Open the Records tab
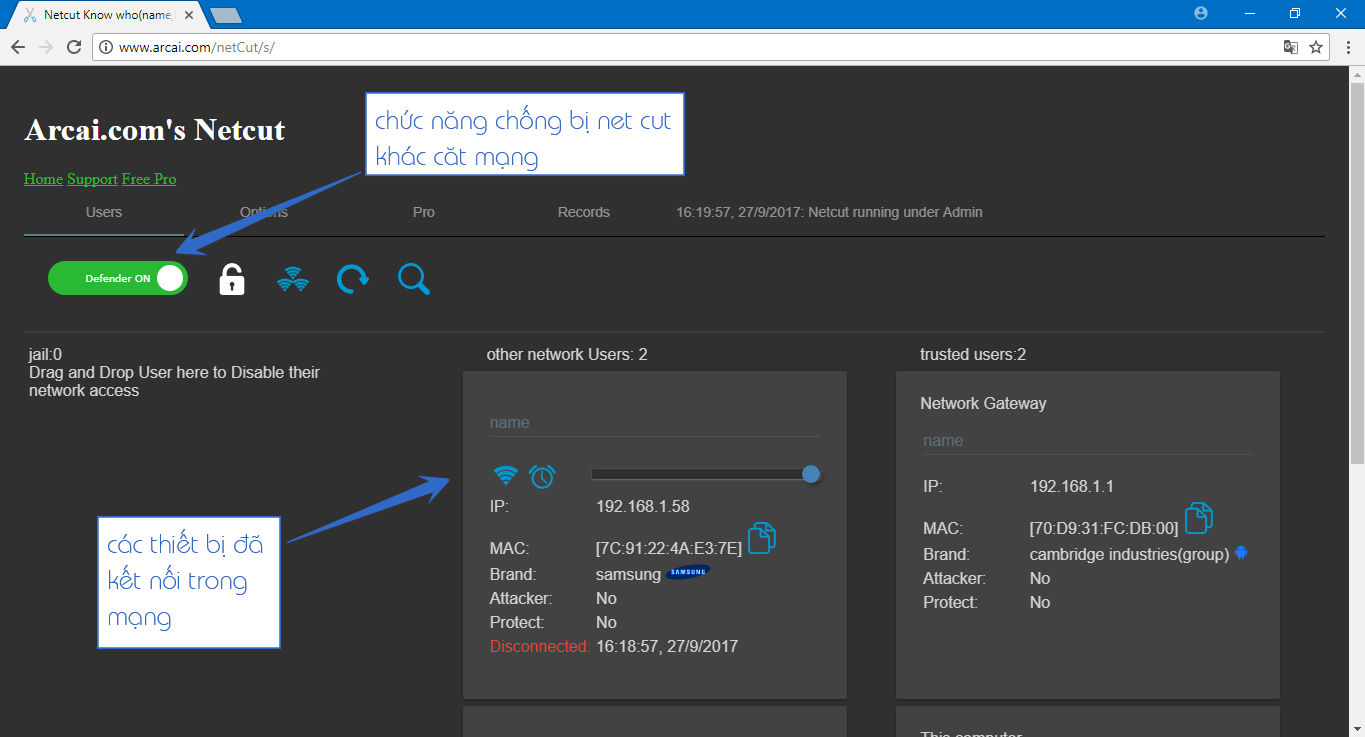The image size is (1365, 737). click(584, 212)
